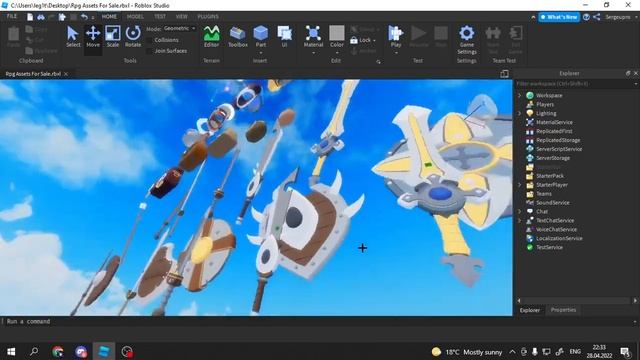The width and height of the screenshot is (640, 360).
Task: Expand the TextChatService tree node
Action: pyautogui.click(x=520, y=220)
